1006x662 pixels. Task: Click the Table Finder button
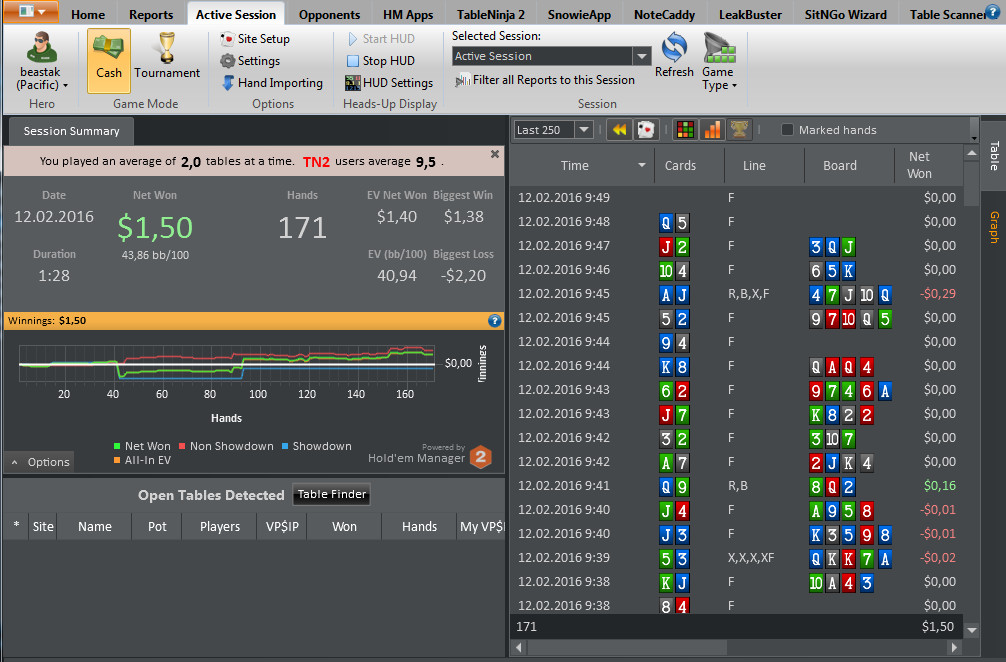(x=332, y=495)
